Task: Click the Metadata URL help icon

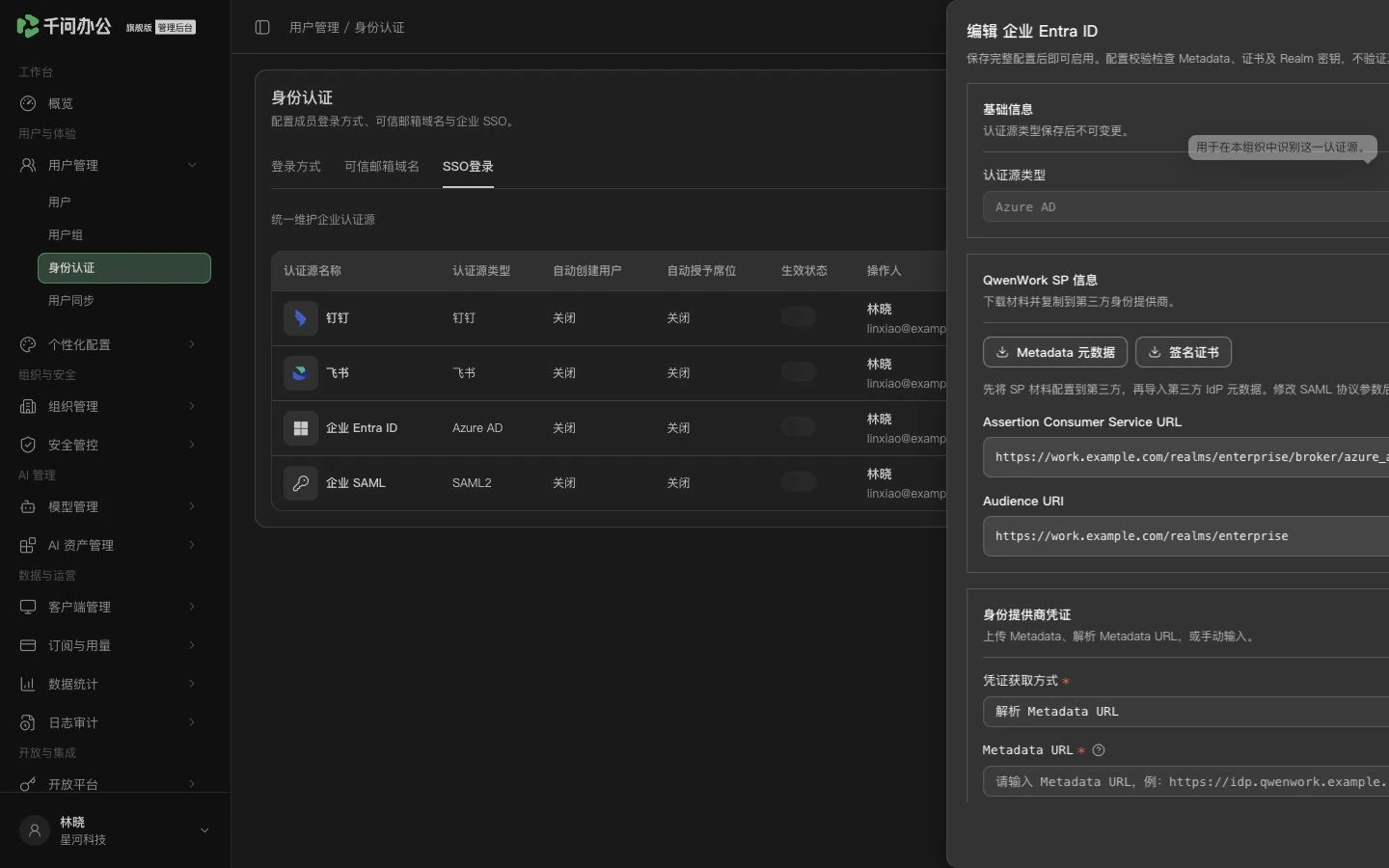Action: [1098, 750]
